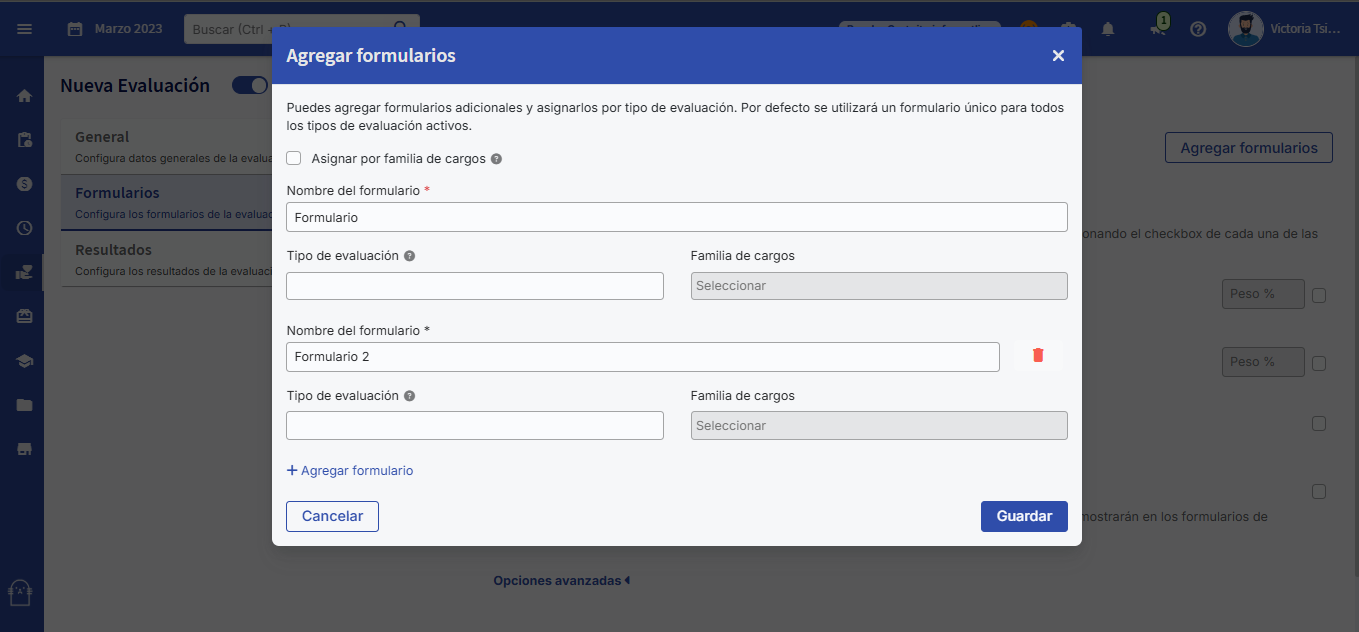The width and height of the screenshot is (1359, 632).
Task: Go to Home in the left sidebar
Action: click(24, 96)
